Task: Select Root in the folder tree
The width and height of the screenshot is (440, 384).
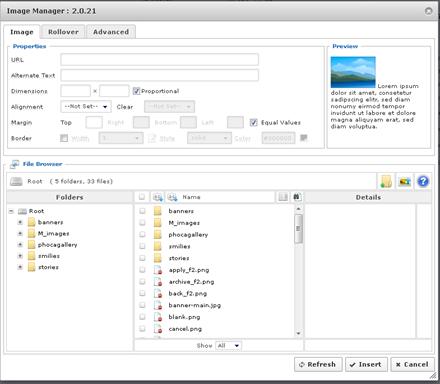Action: coord(36,211)
